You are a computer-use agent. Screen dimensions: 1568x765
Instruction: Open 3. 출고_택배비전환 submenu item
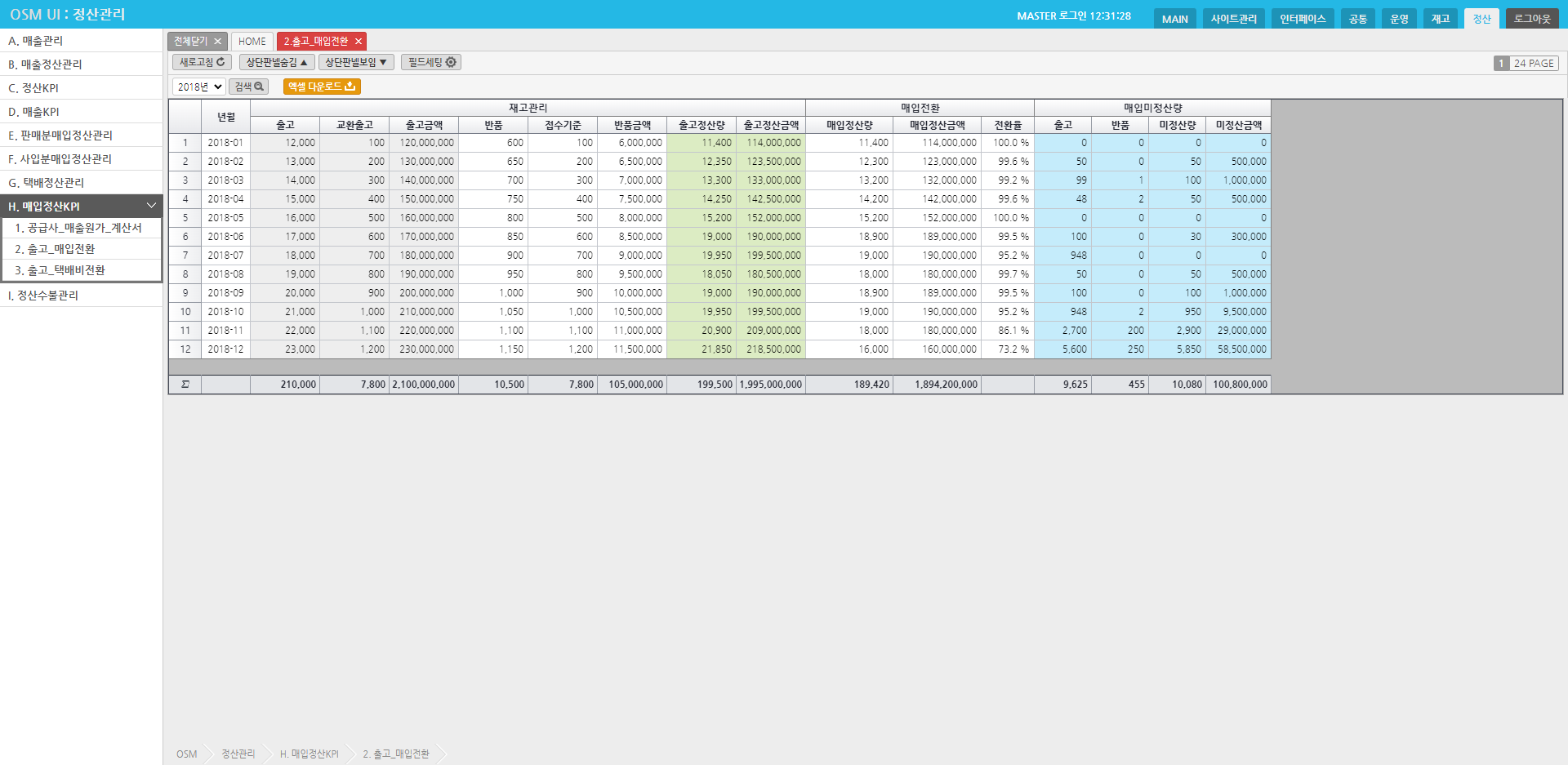pyautogui.click(x=82, y=270)
